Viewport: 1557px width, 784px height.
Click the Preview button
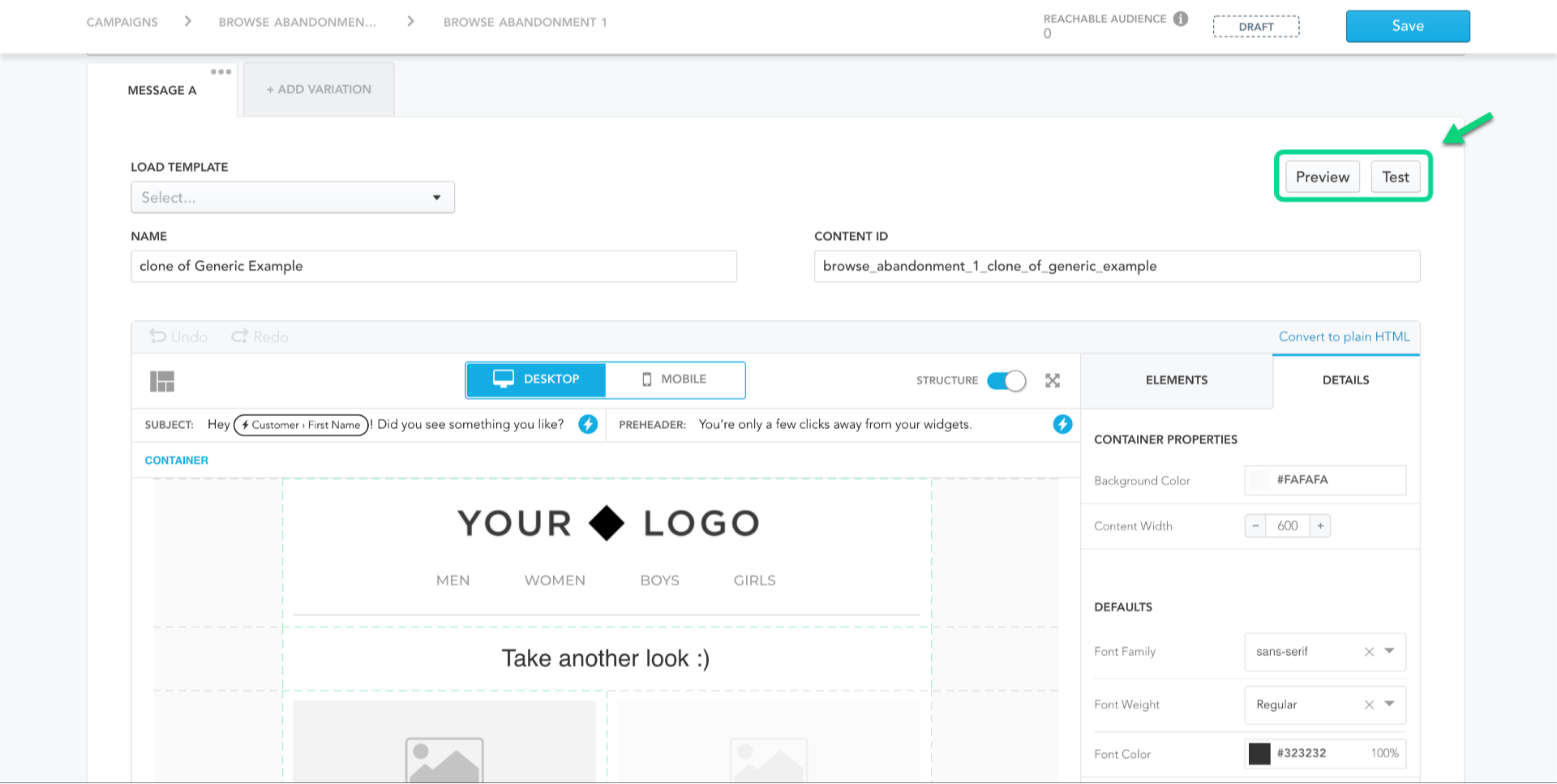pos(1323,177)
